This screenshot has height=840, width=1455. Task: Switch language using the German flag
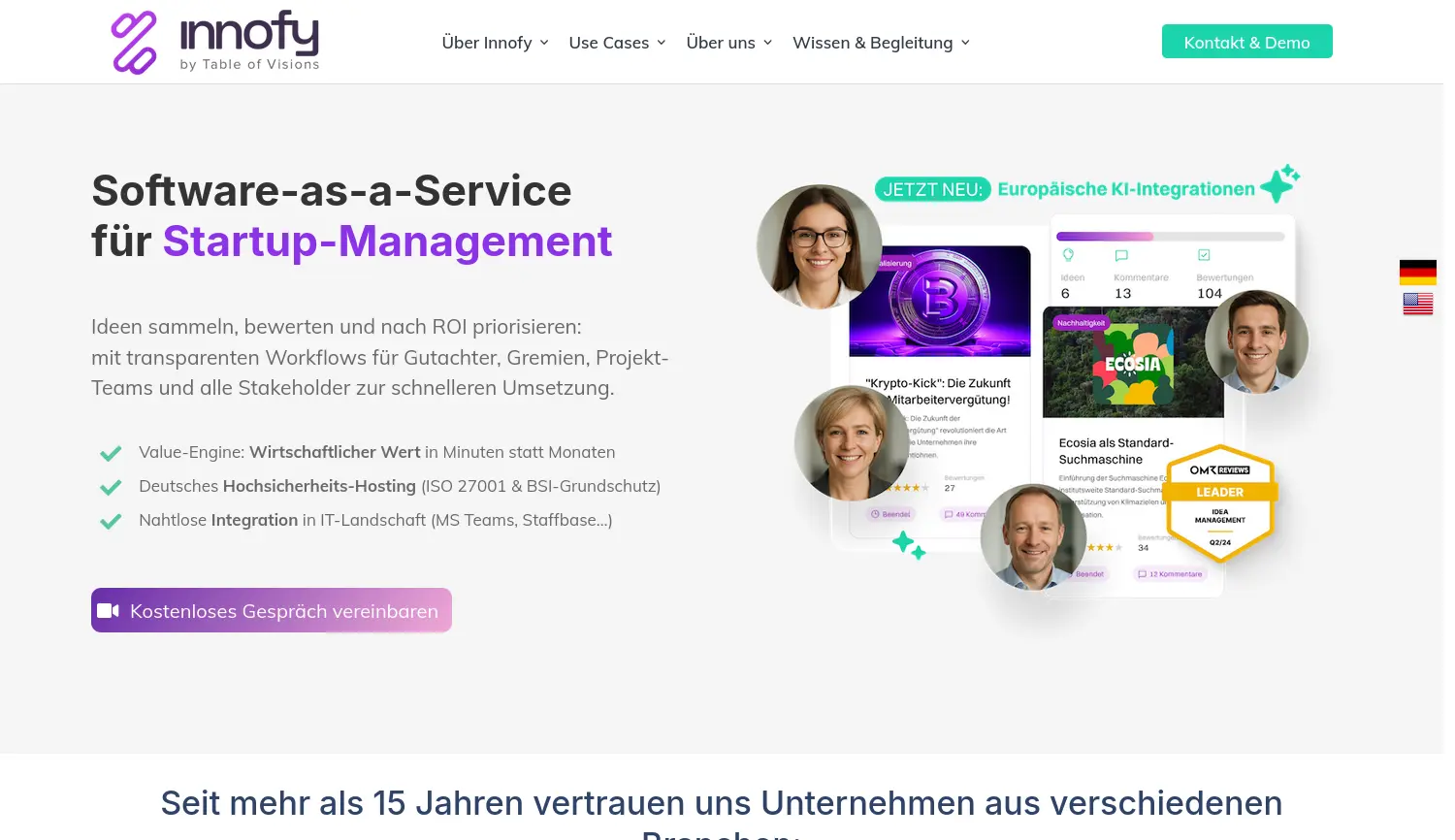coord(1417,272)
